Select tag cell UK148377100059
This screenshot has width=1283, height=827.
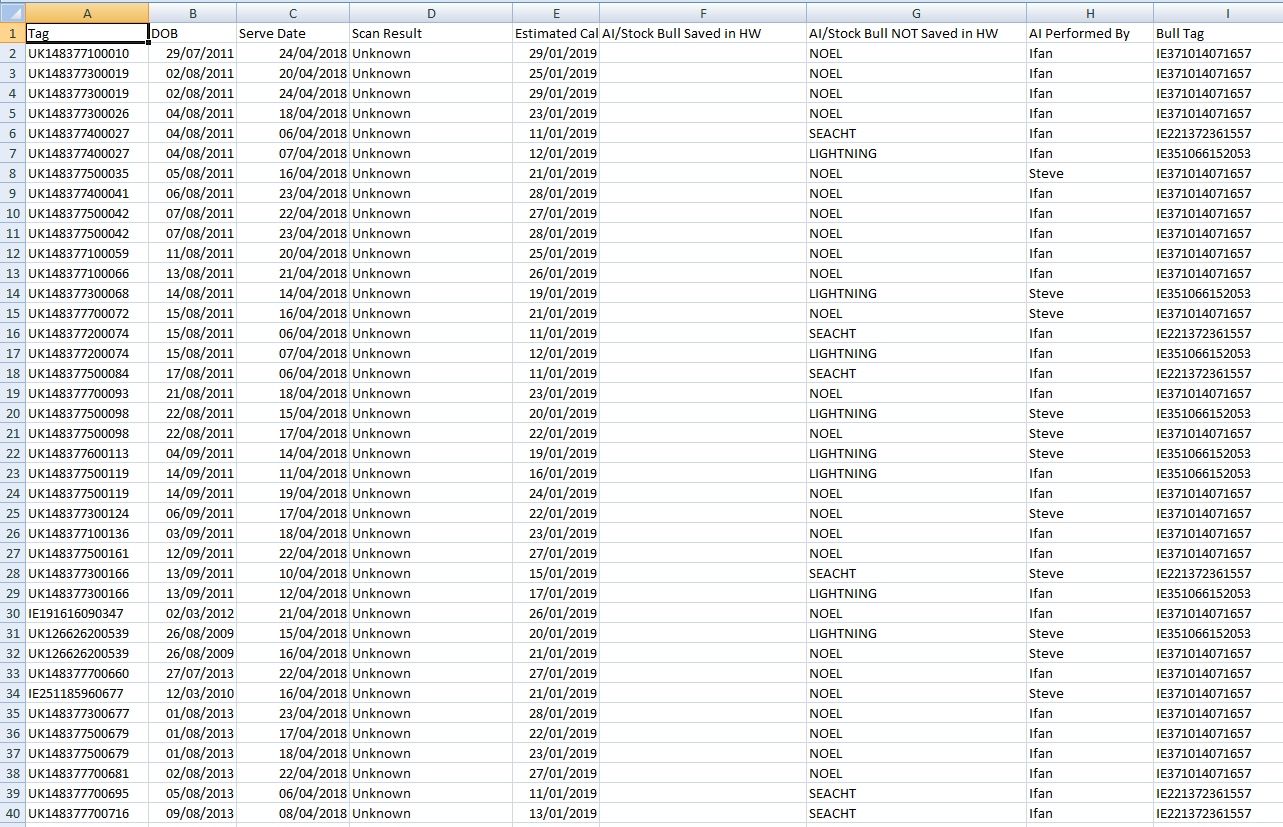[88, 253]
